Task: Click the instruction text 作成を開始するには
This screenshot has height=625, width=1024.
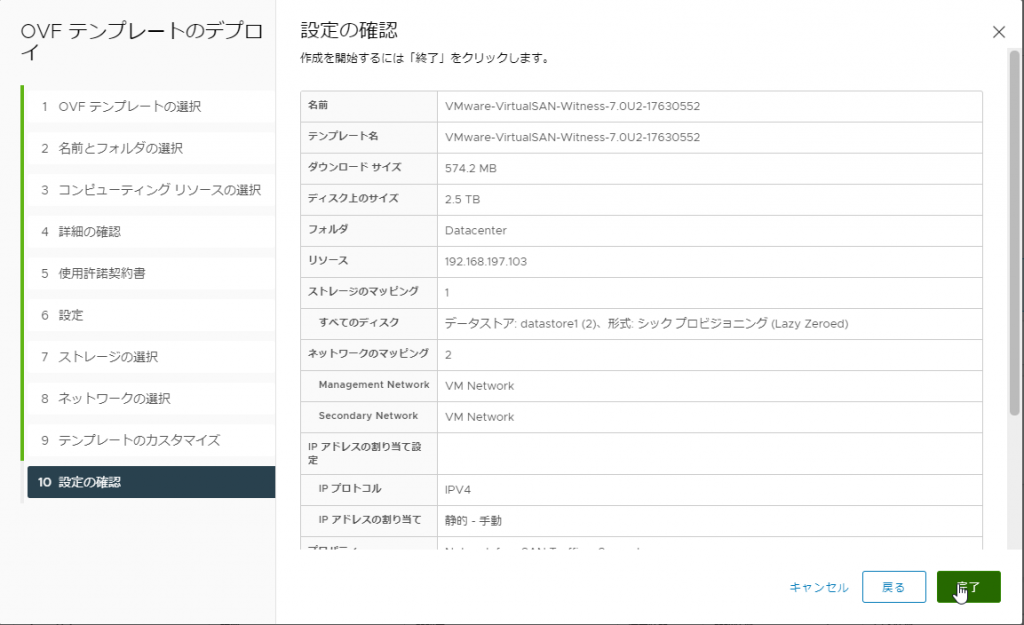Action: coord(424,58)
